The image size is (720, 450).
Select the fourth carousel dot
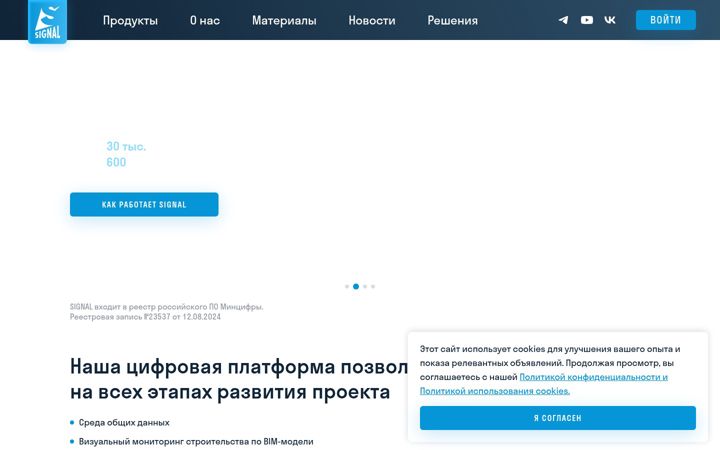click(x=373, y=287)
